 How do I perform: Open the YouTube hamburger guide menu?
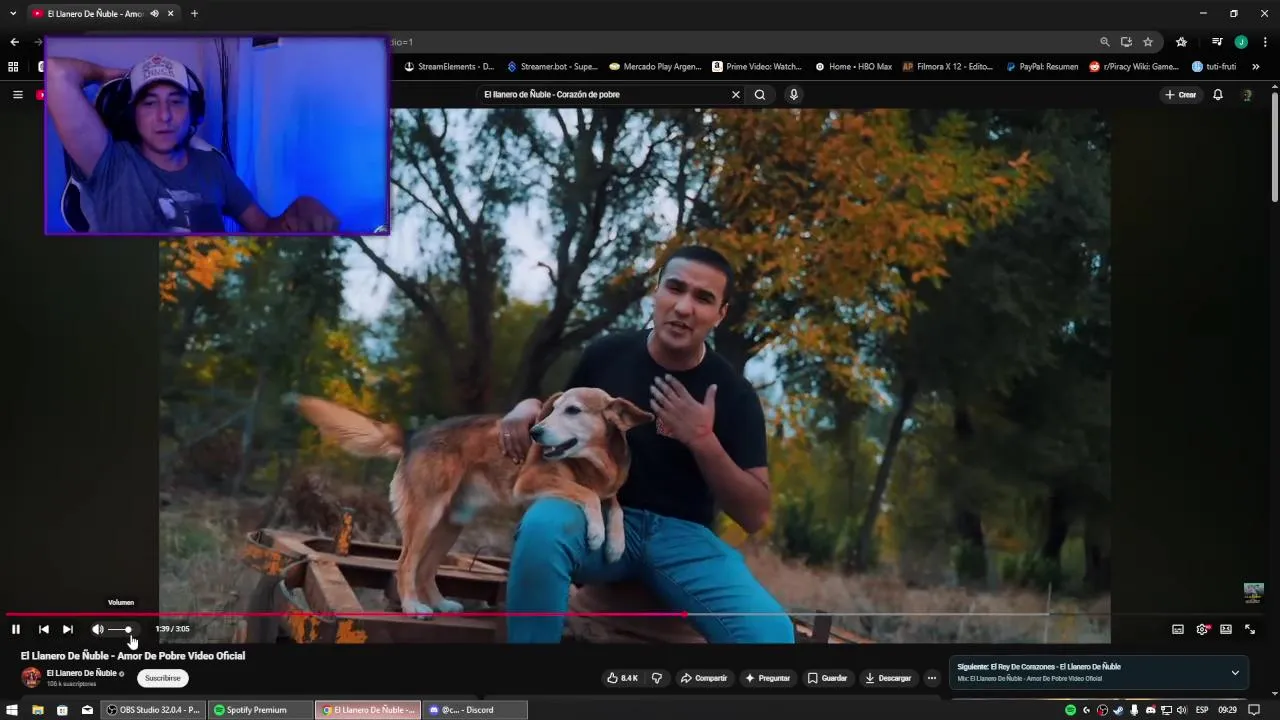(x=17, y=95)
